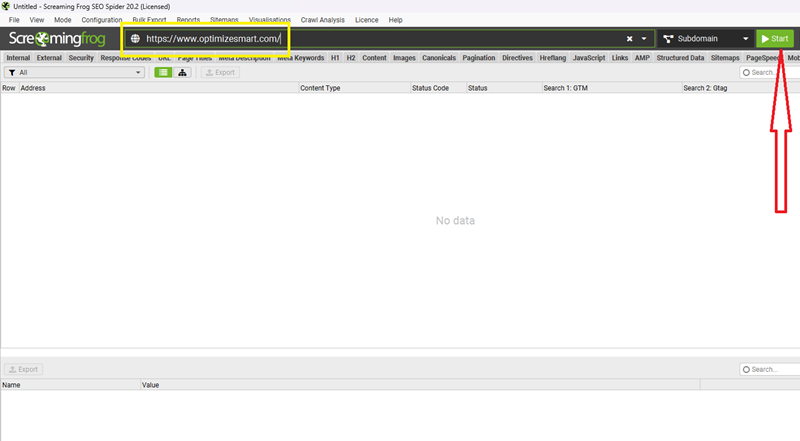Sort by the Status Code column header
Image resolution: width=800 pixels, height=441 pixels.
click(438, 88)
